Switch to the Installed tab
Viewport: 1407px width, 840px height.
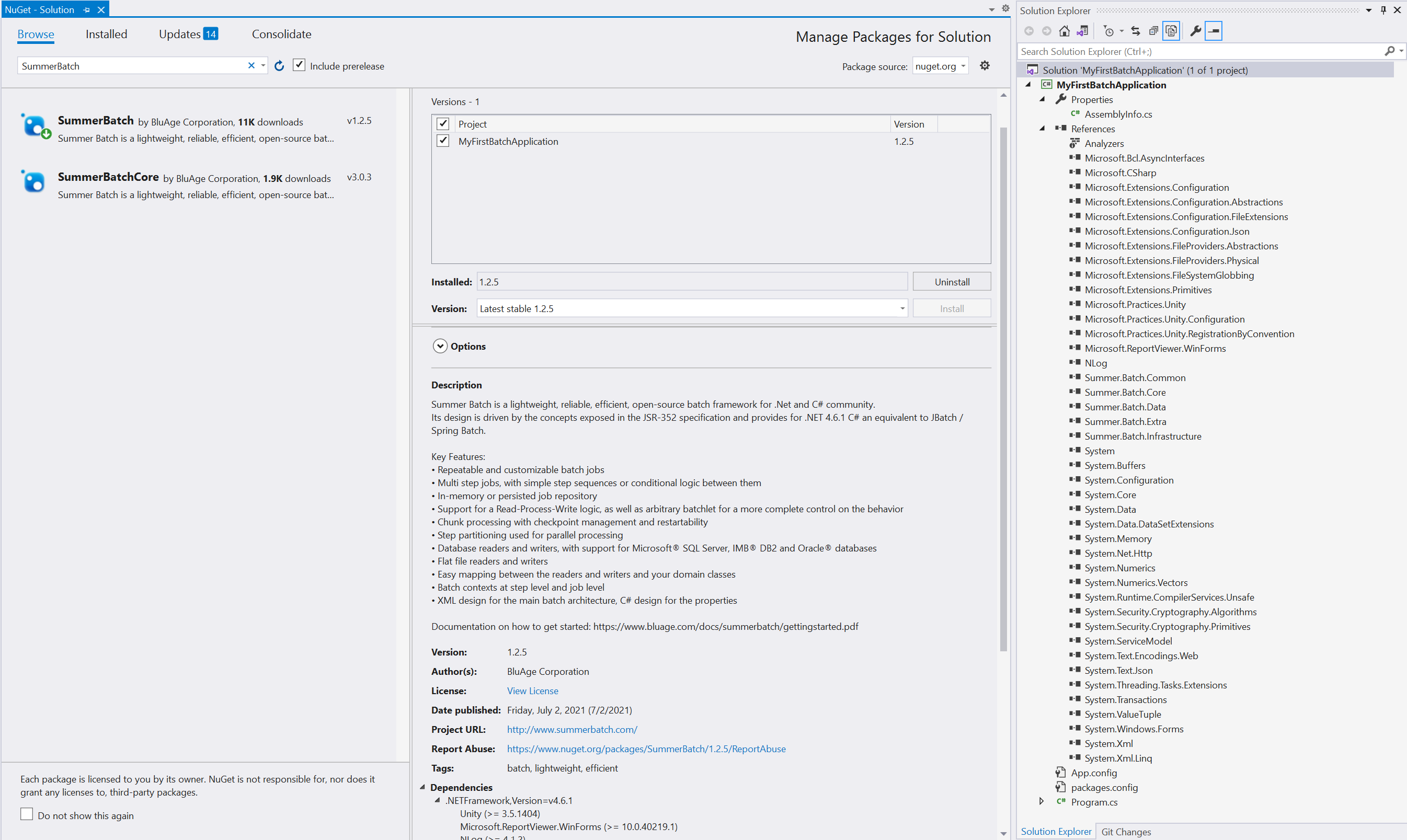click(107, 34)
